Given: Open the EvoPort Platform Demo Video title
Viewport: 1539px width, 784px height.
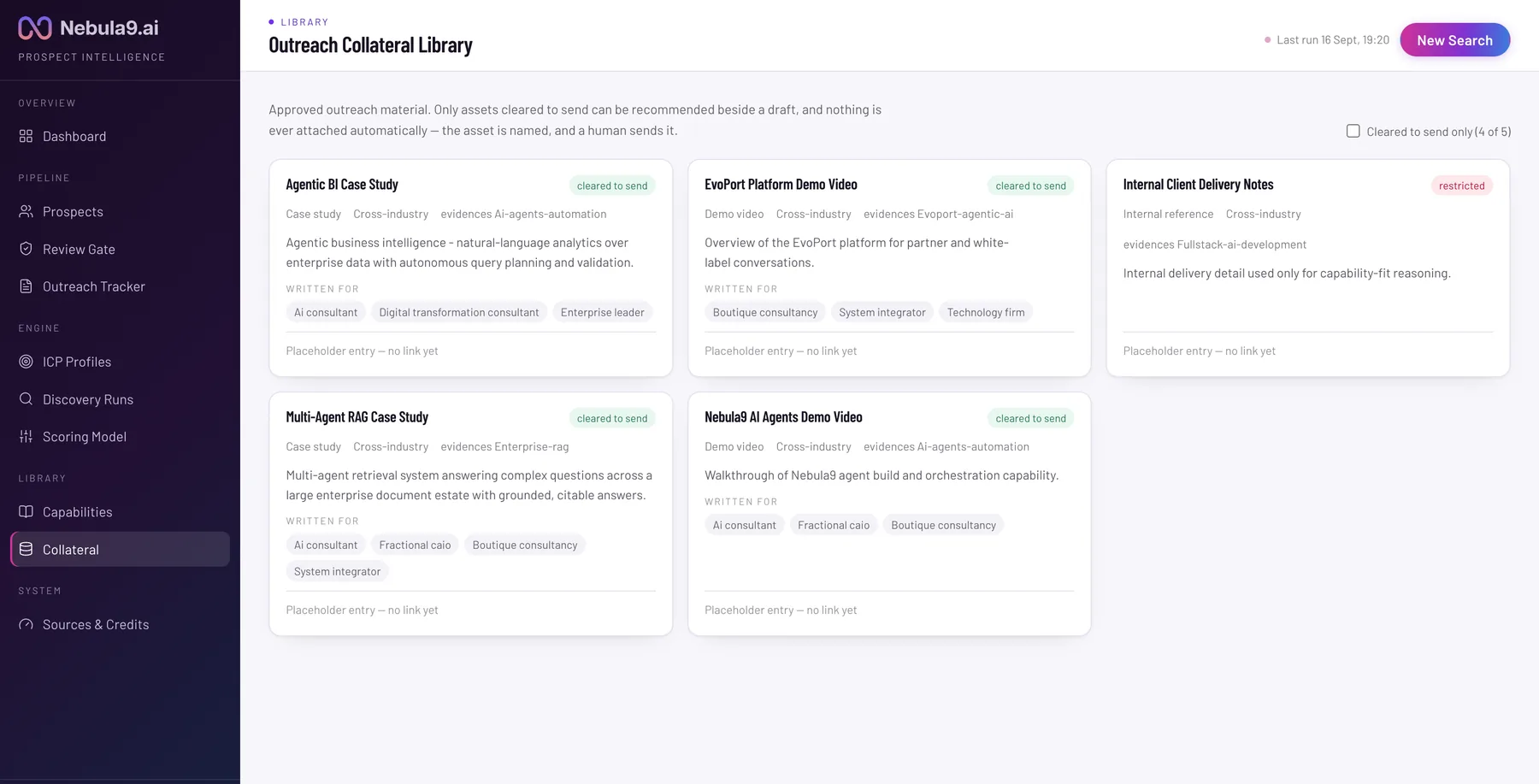Looking at the screenshot, I should (x=781, y=185).
